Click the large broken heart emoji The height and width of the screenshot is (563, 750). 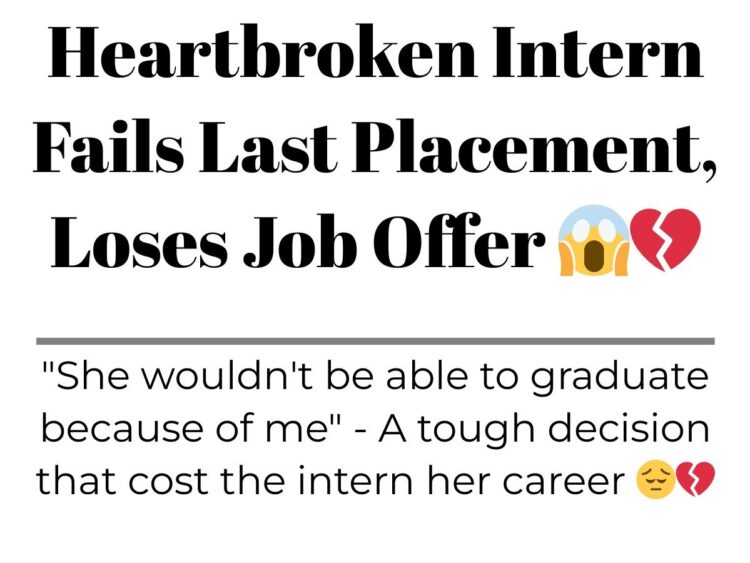[665, 239]
